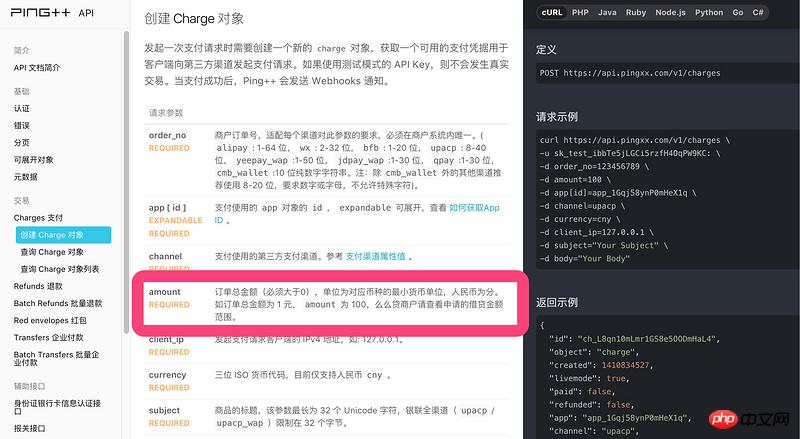
Task: Click the -d amount=100 code line
Action: pyautogui.click(x=575, y=180)
